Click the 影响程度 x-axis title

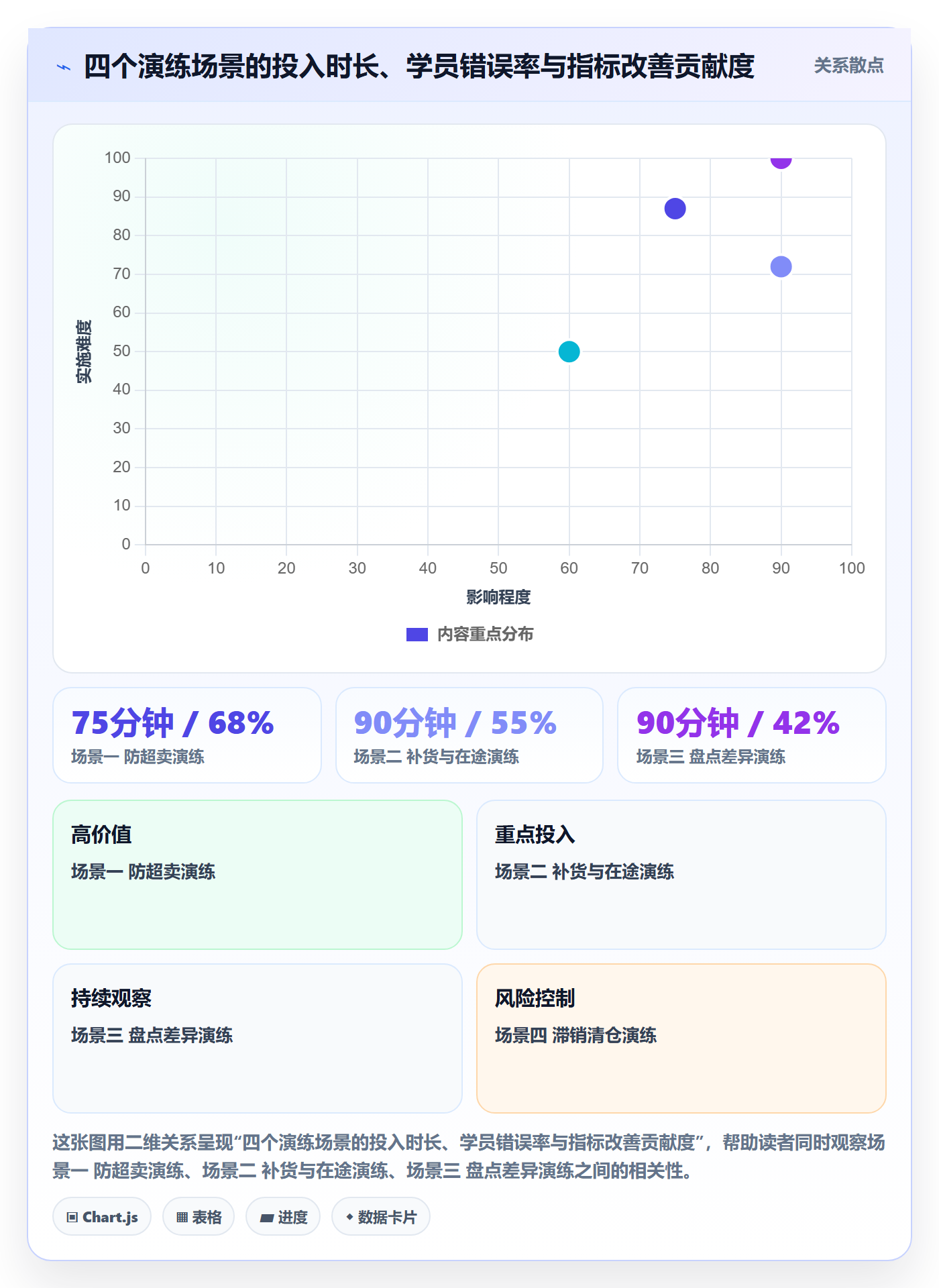click(x=498, y=597)
